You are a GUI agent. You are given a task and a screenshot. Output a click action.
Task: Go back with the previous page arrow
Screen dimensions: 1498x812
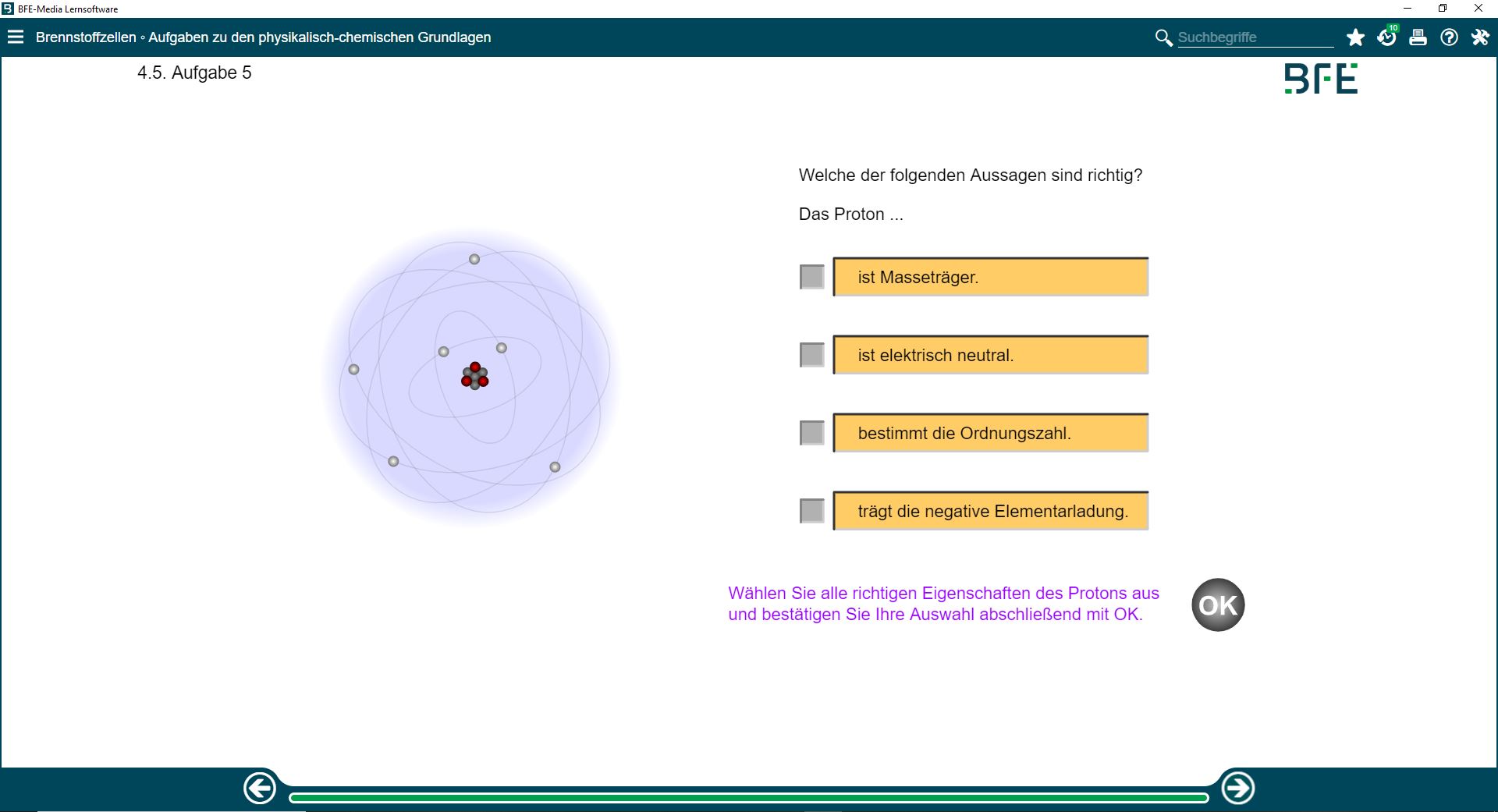(260, 789)
